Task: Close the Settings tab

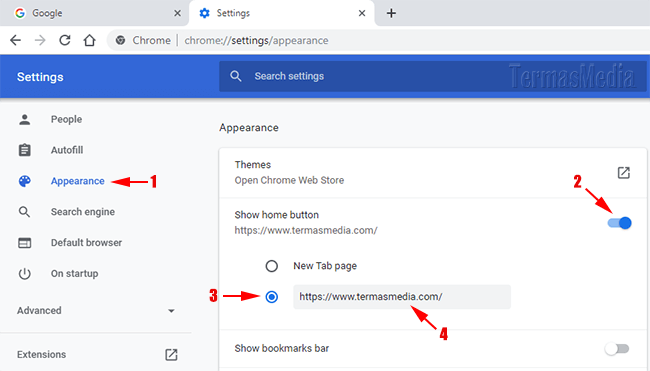Action: click(362, 13)
